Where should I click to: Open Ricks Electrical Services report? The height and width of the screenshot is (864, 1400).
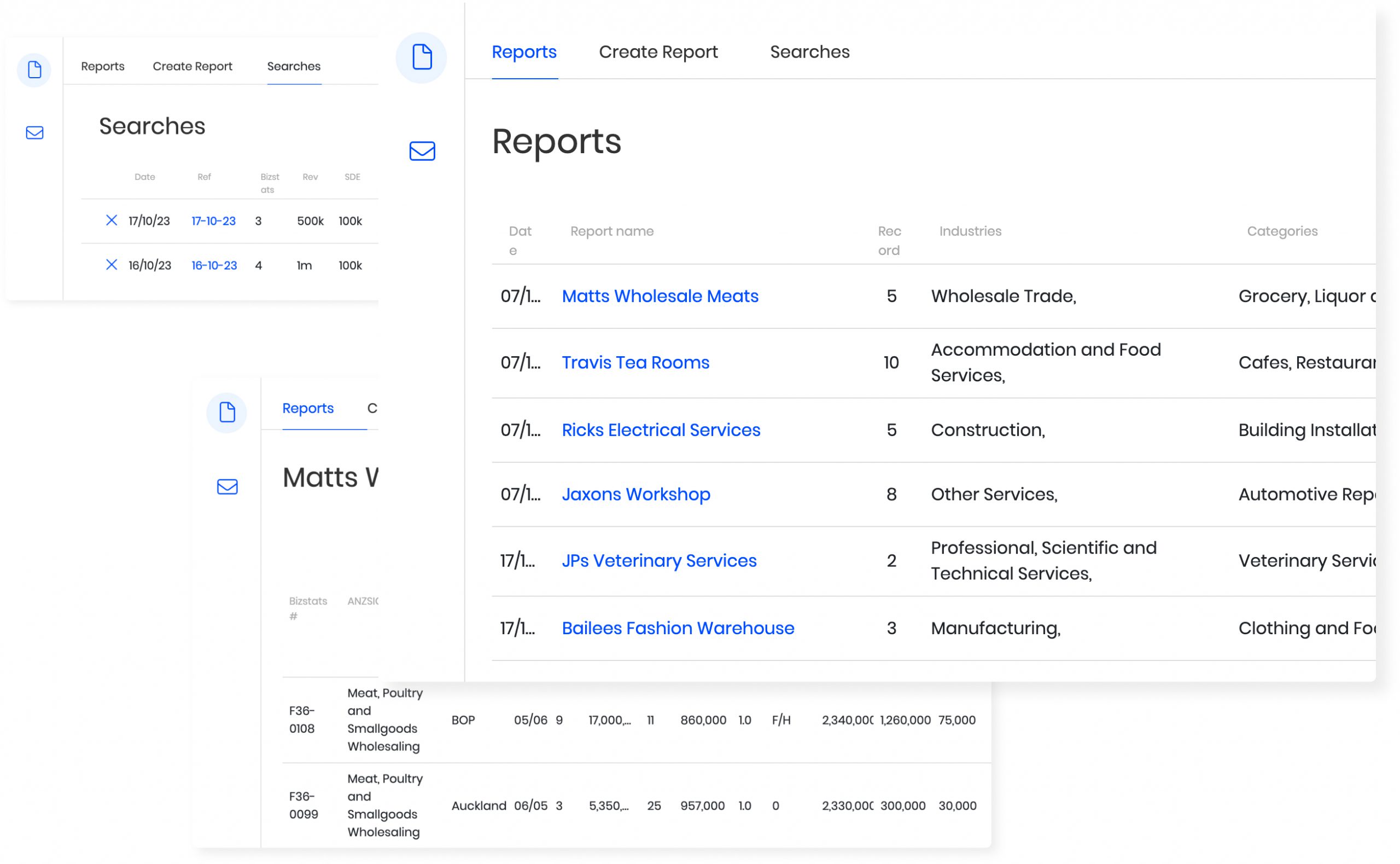coord(661,430)
